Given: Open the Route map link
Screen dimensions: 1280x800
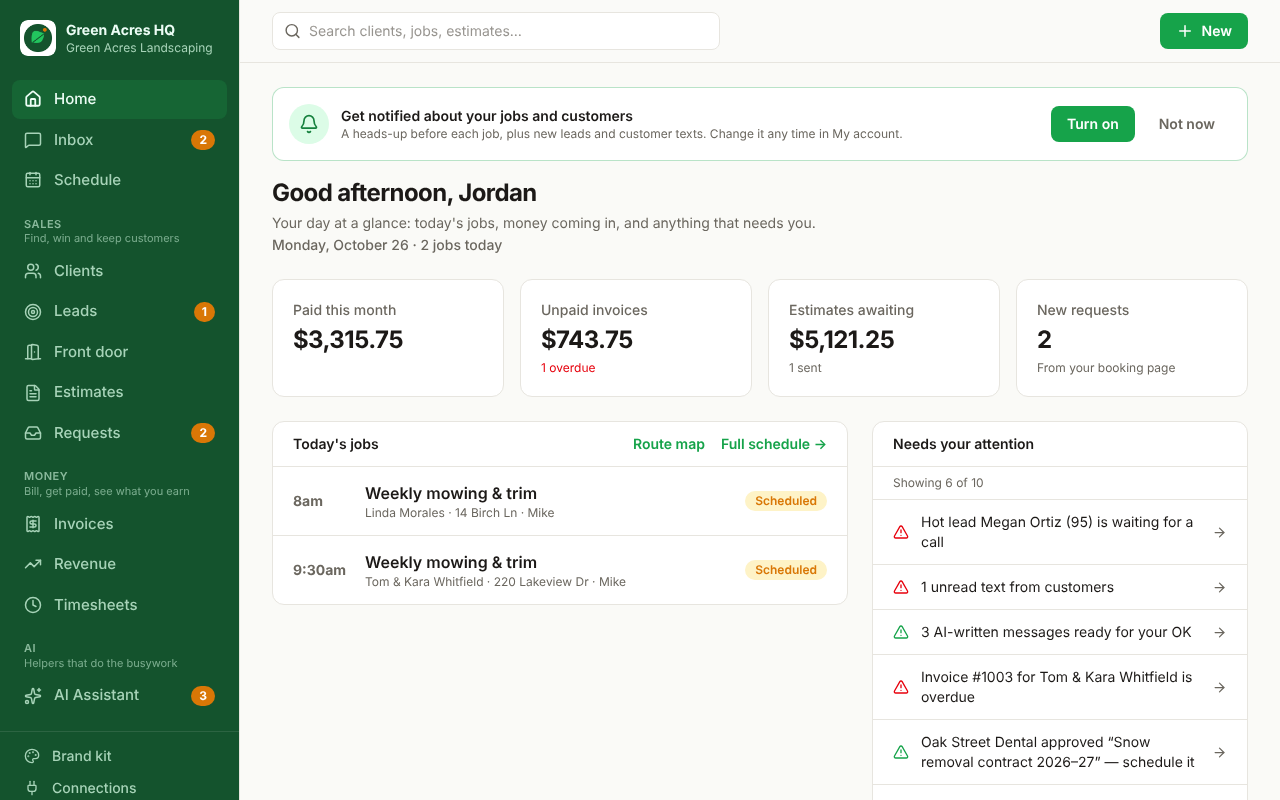Looking at the screenshot, I should pyautogui.click(x=669, y=444).
